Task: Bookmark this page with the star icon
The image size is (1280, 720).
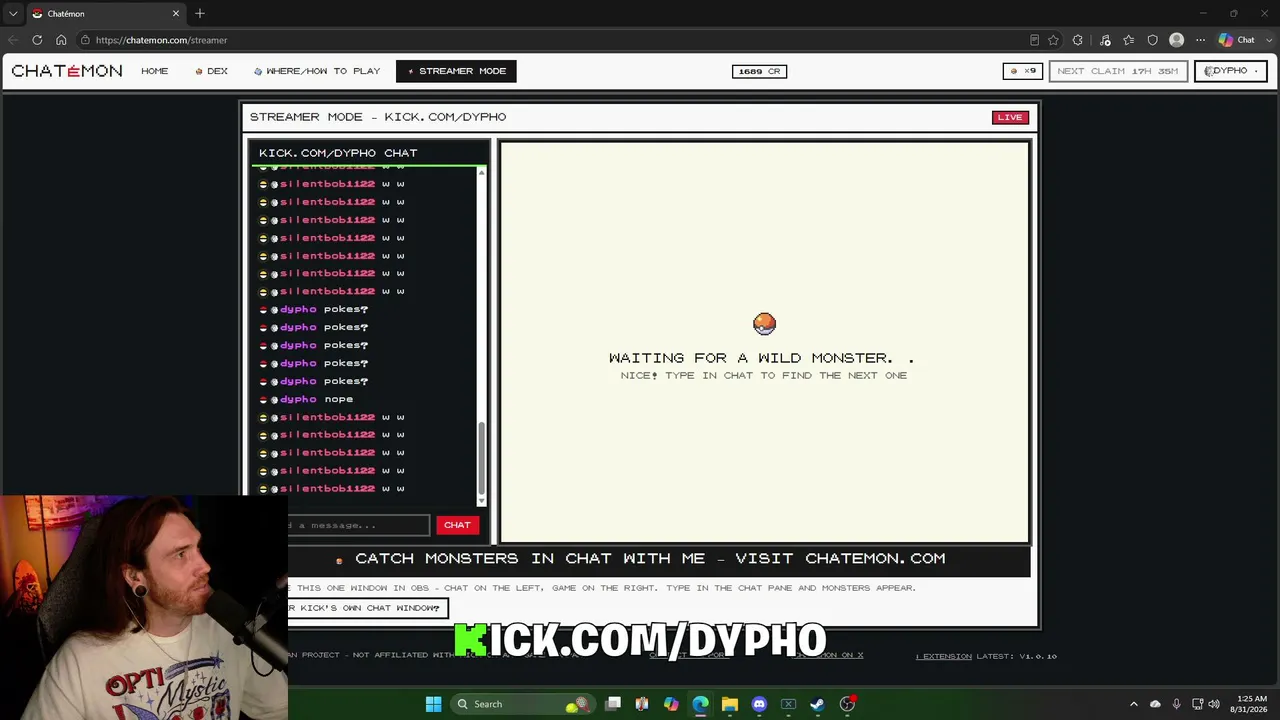Action: click(1053, 40)
